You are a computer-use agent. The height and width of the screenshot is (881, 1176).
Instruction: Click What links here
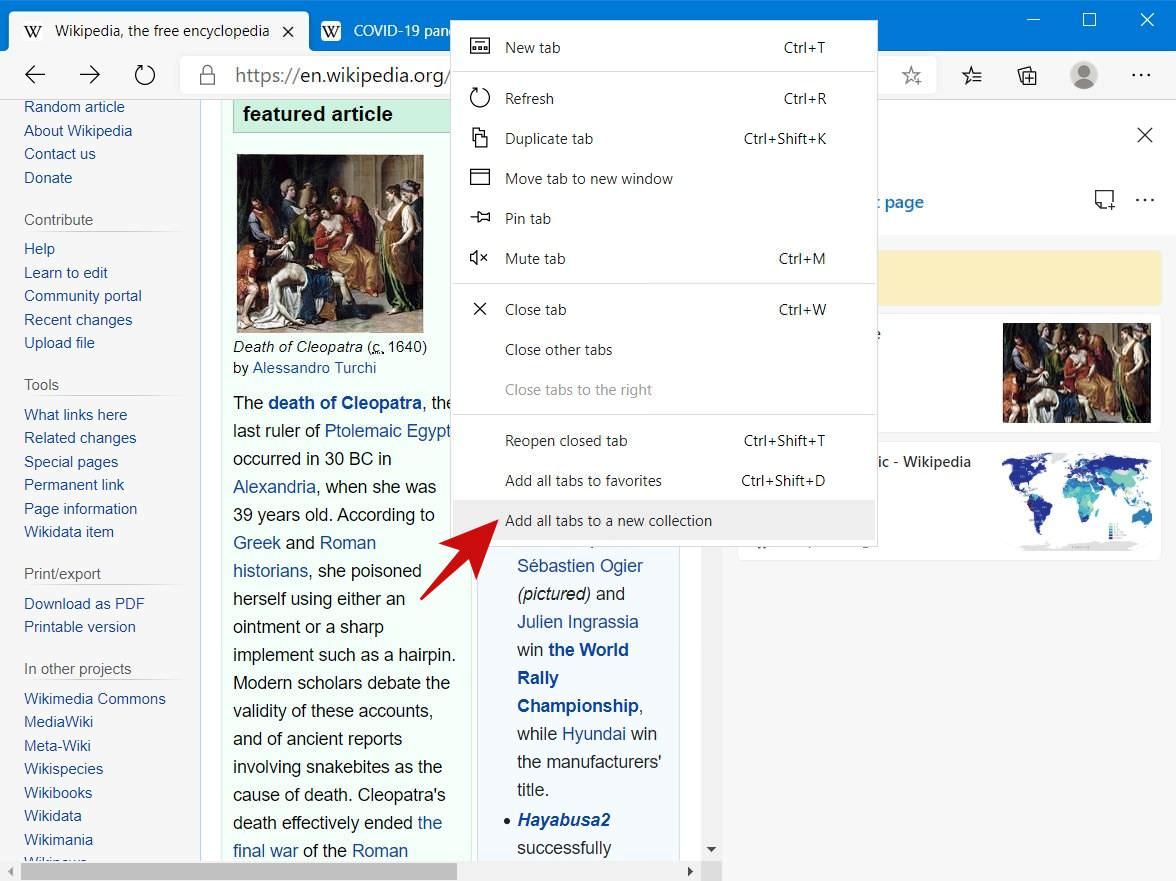point(76,415)
